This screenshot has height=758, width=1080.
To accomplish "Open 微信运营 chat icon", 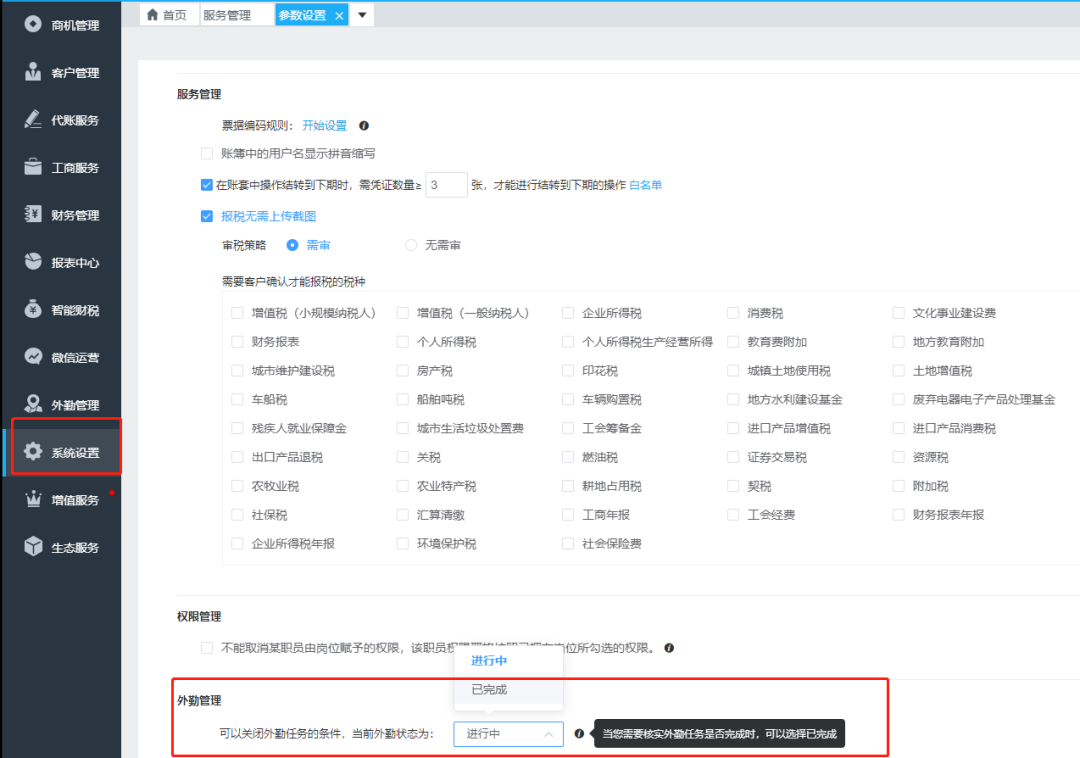I will coord(32,357).
